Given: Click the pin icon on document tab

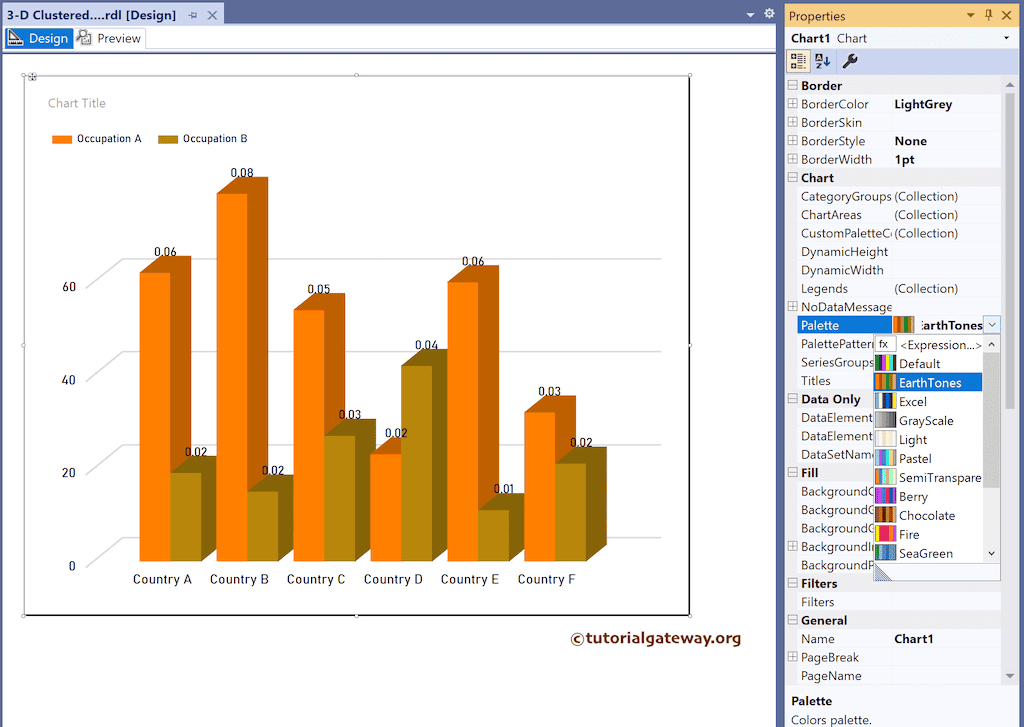Looking at the screenshot, I should coord(193,15).
